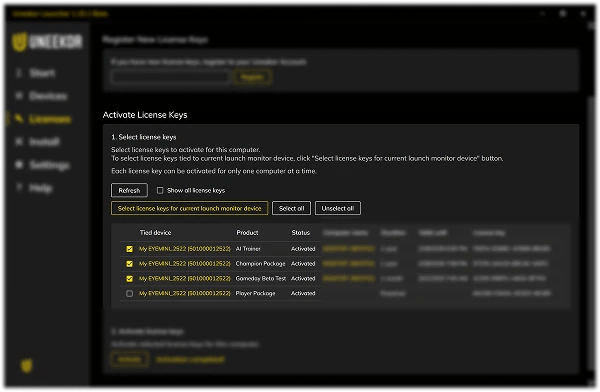The image size is (600, 392).
Task: Open the Help question icon
Action: pos(19,188)
